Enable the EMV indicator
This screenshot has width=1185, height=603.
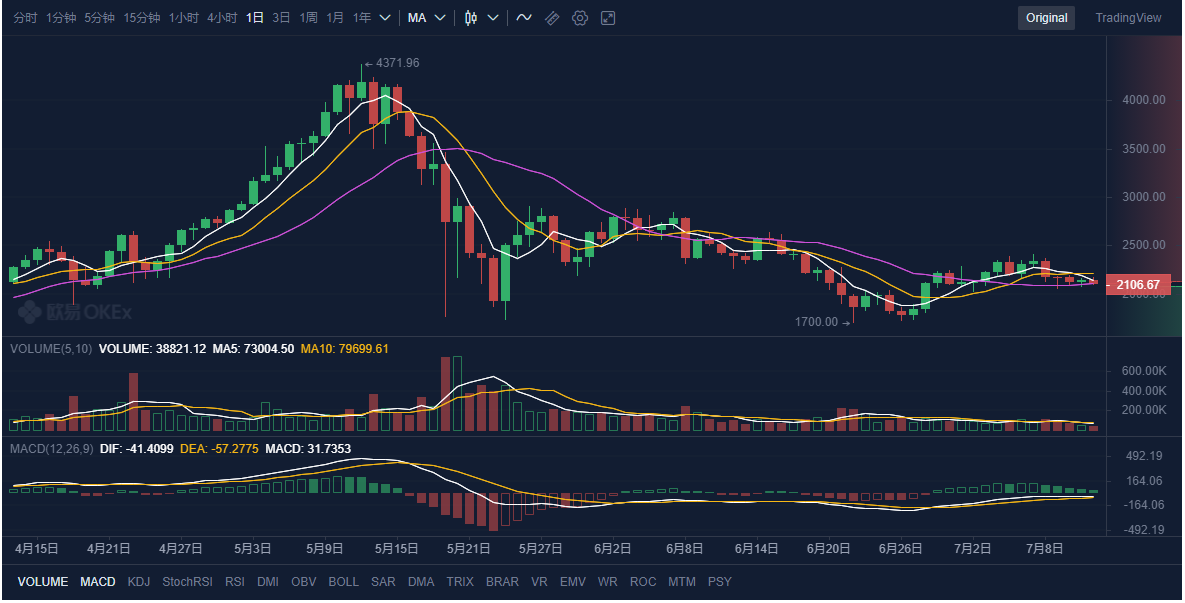[x=573, y=582]
